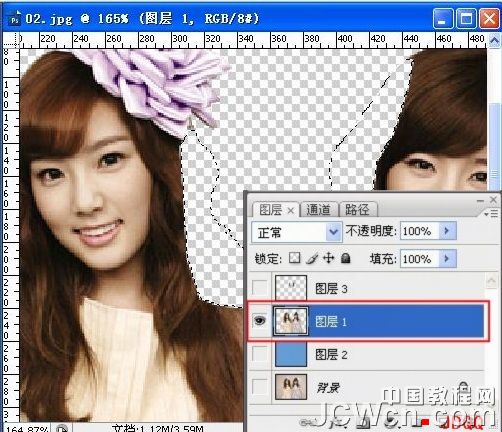The height and width of the screenshot is (432, 502).
Task: Toggle lock all padlock icon
Action: coord(346,258)
